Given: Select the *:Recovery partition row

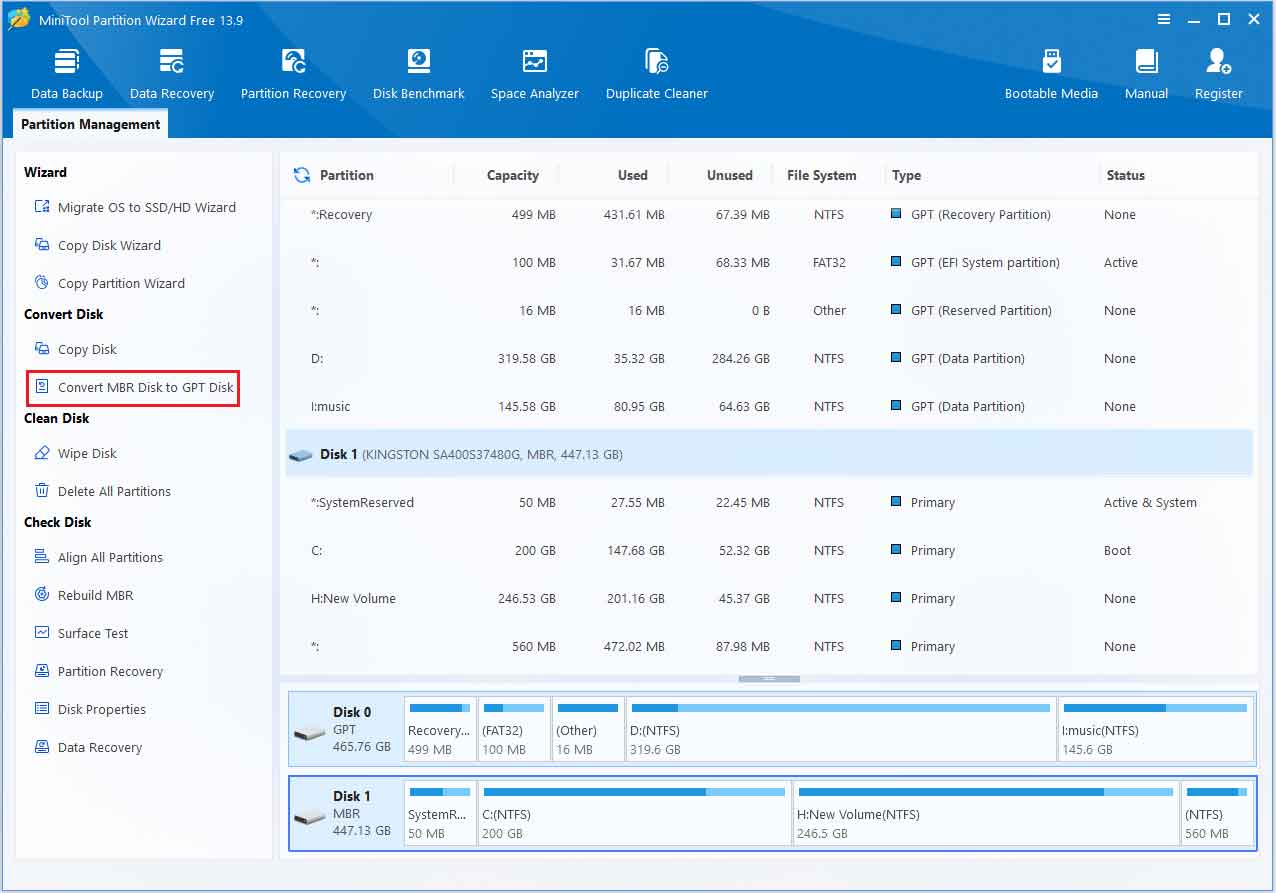Looking at the screenshot, I should click(x=768, y=215).
